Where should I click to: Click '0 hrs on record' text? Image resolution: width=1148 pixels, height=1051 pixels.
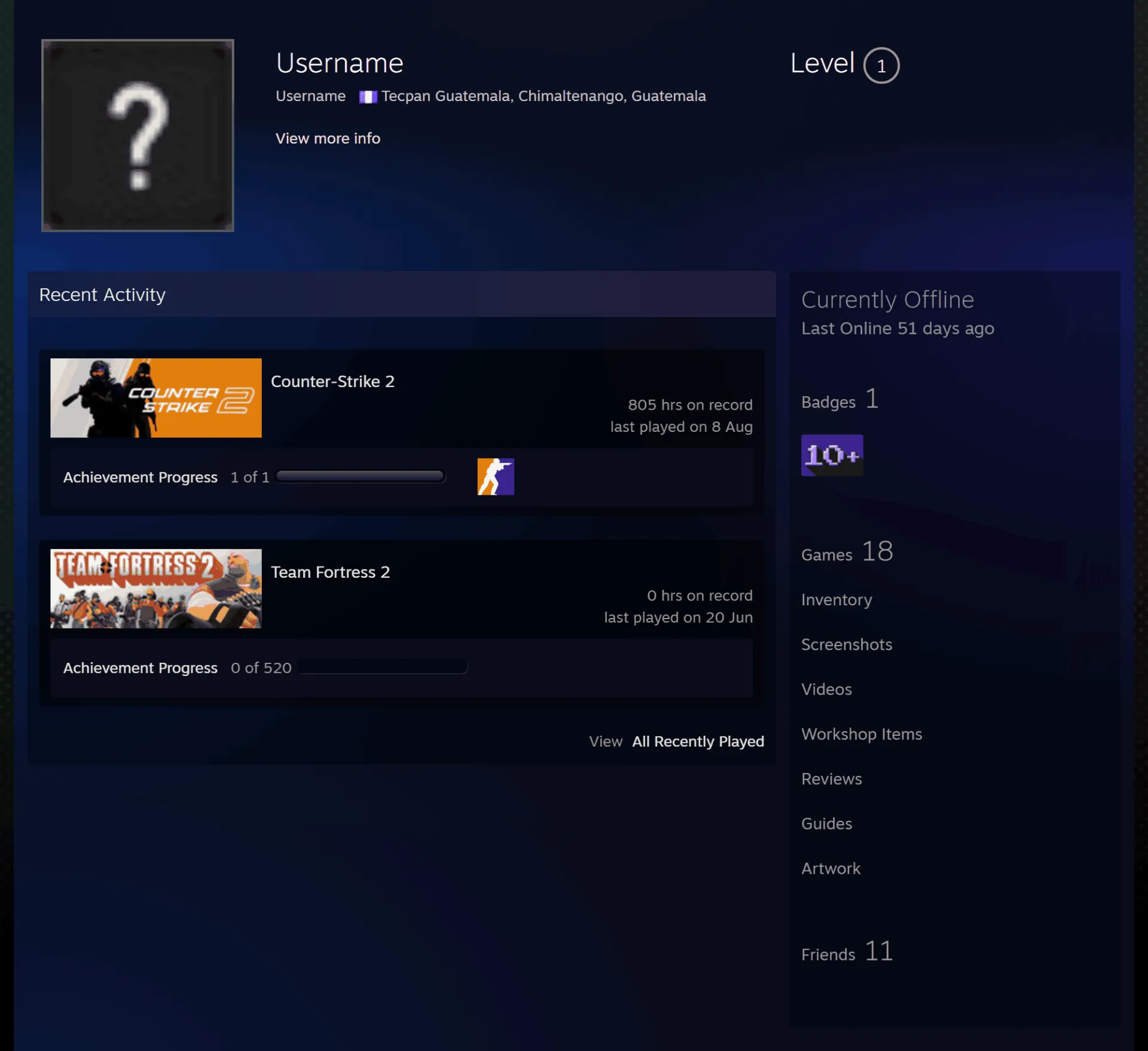tap(700, 596)
